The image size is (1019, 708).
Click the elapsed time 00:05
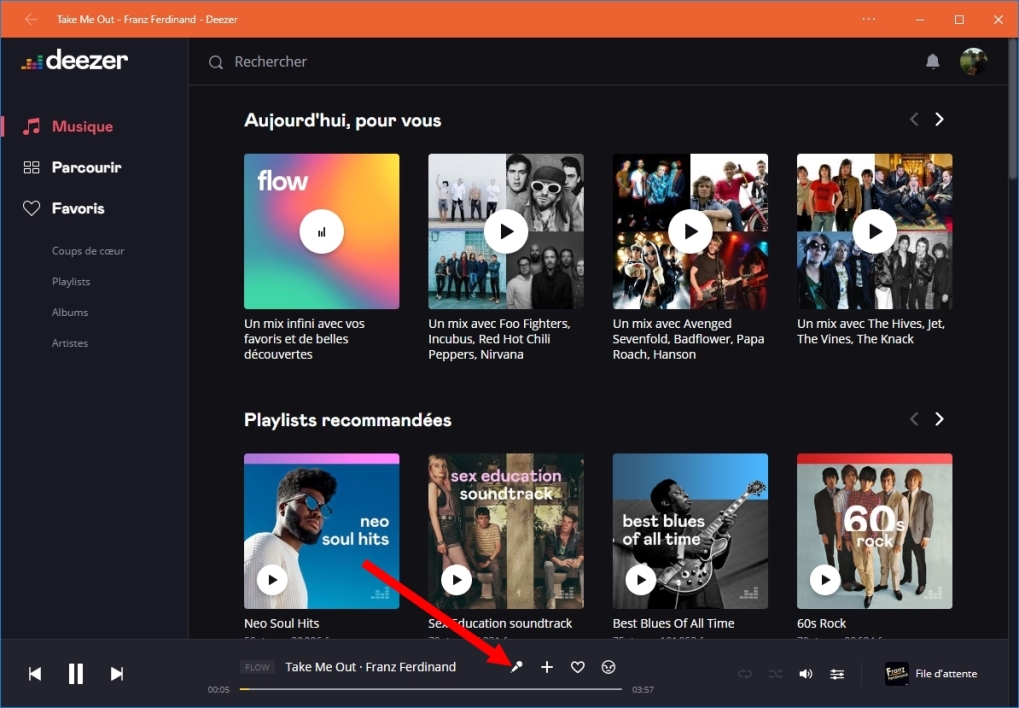coord(218,690)
